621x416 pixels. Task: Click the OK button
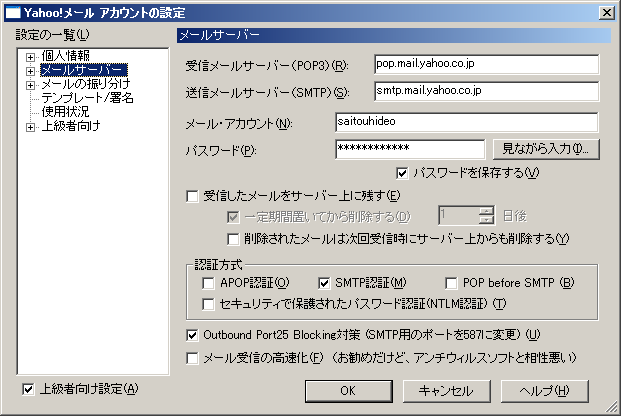click(347, 390)
